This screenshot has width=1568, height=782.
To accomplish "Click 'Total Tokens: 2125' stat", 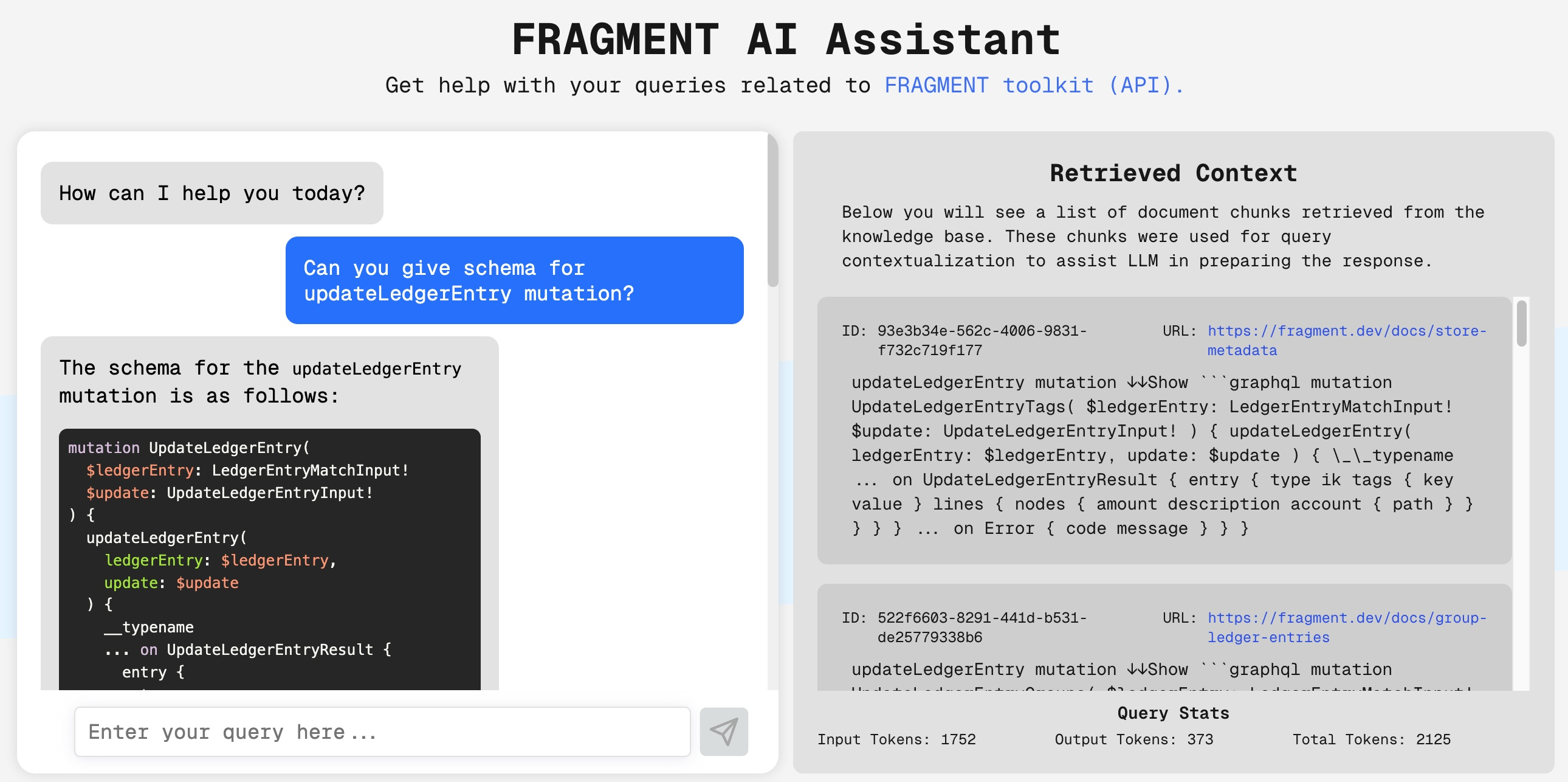I will pyautogui.click(x=1371, y=739).
